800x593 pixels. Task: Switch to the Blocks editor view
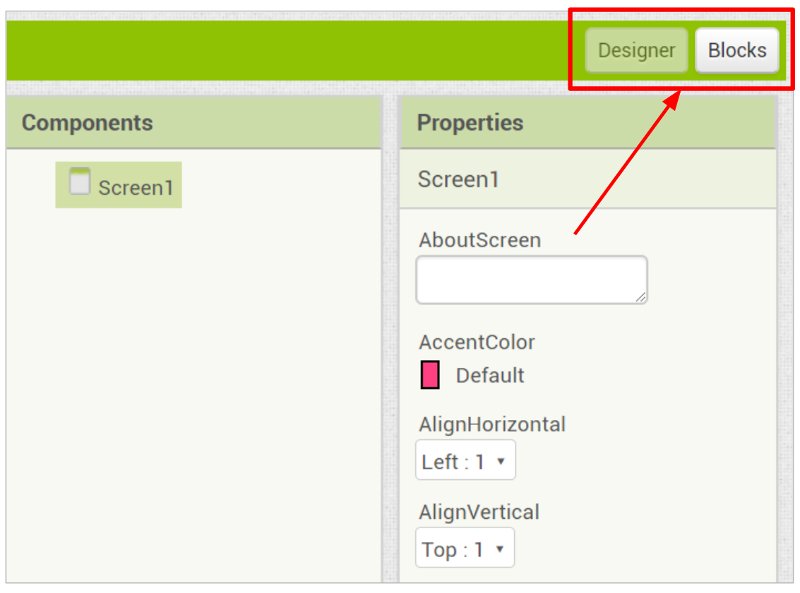click(737, 51)
